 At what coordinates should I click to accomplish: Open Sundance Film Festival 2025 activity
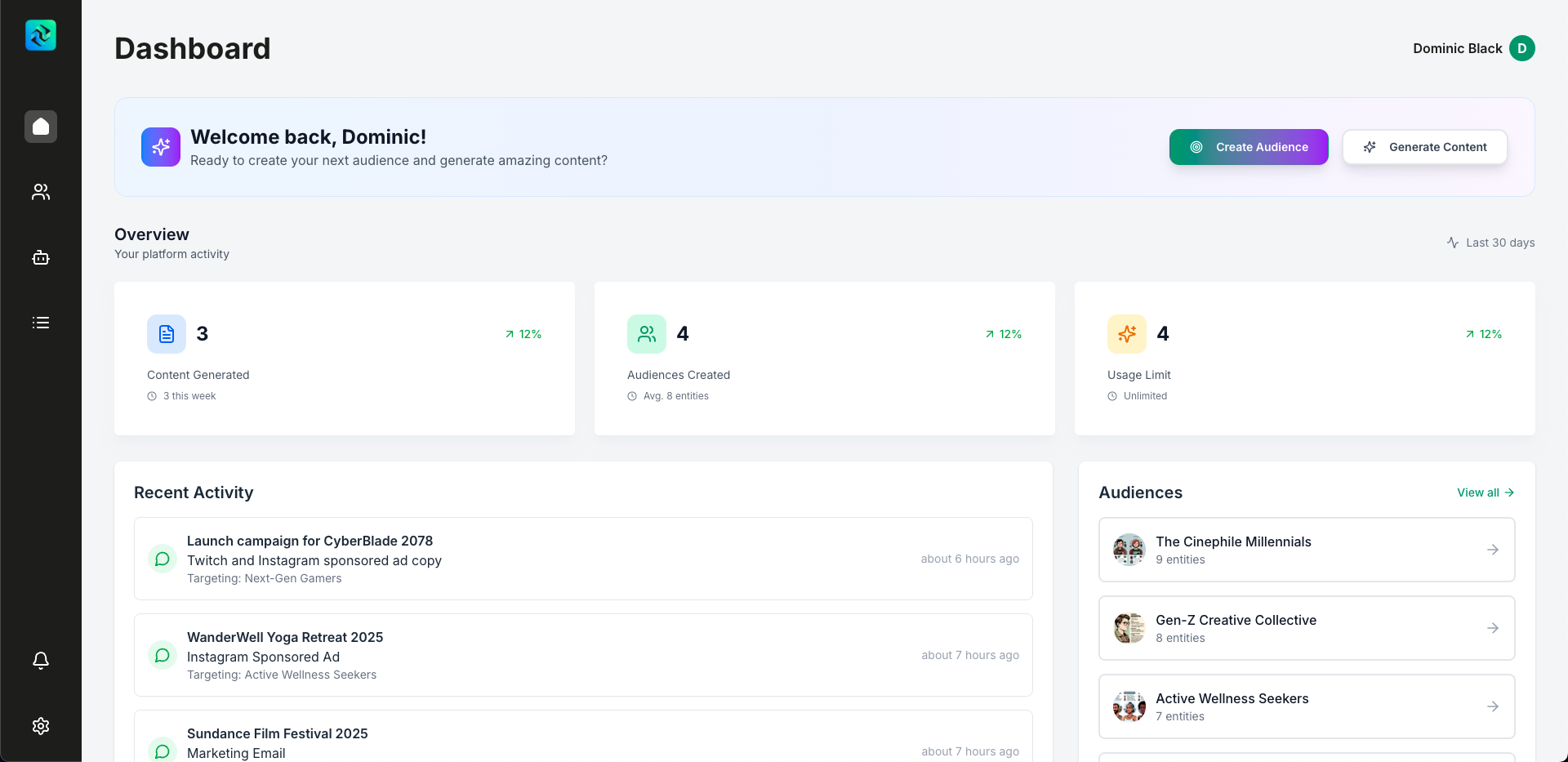(x=277, y=733)
